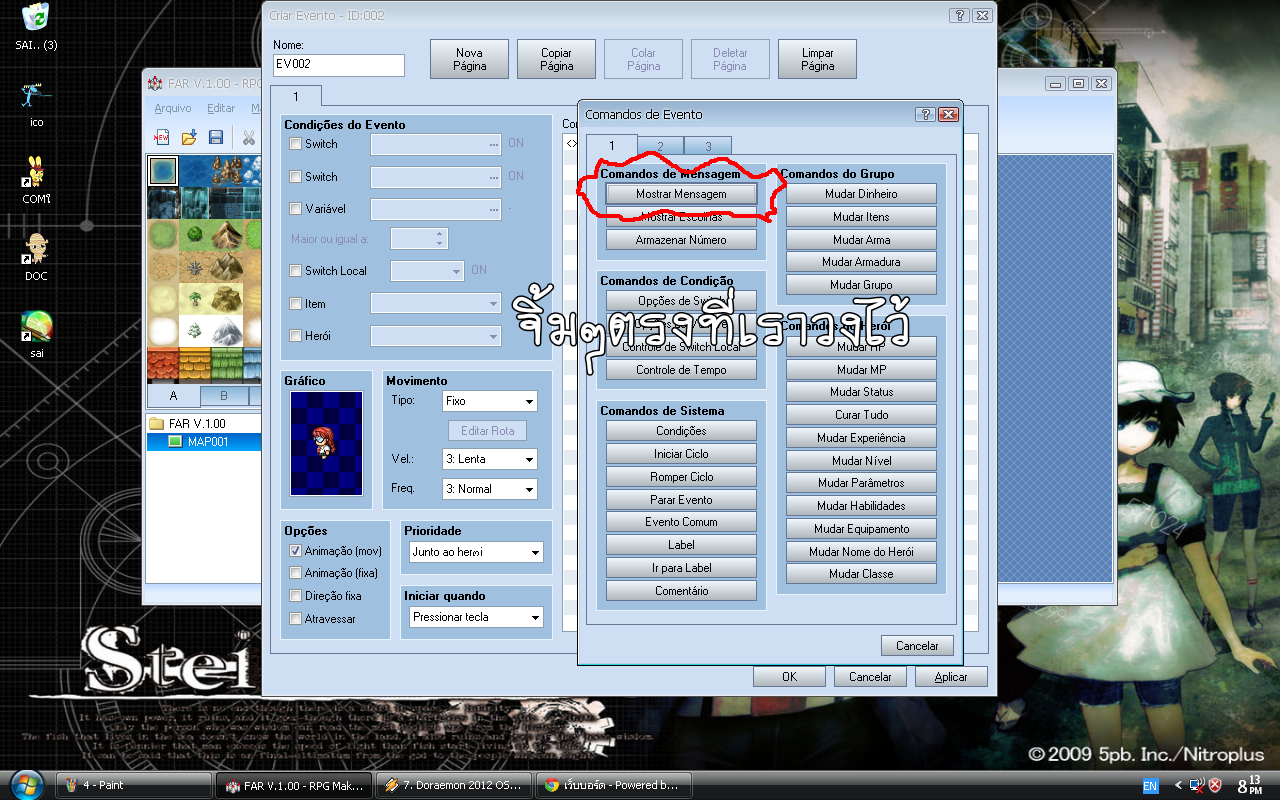Select the 'ico' desktop icon
This screenshot has width=1280, height=800.
36,103
